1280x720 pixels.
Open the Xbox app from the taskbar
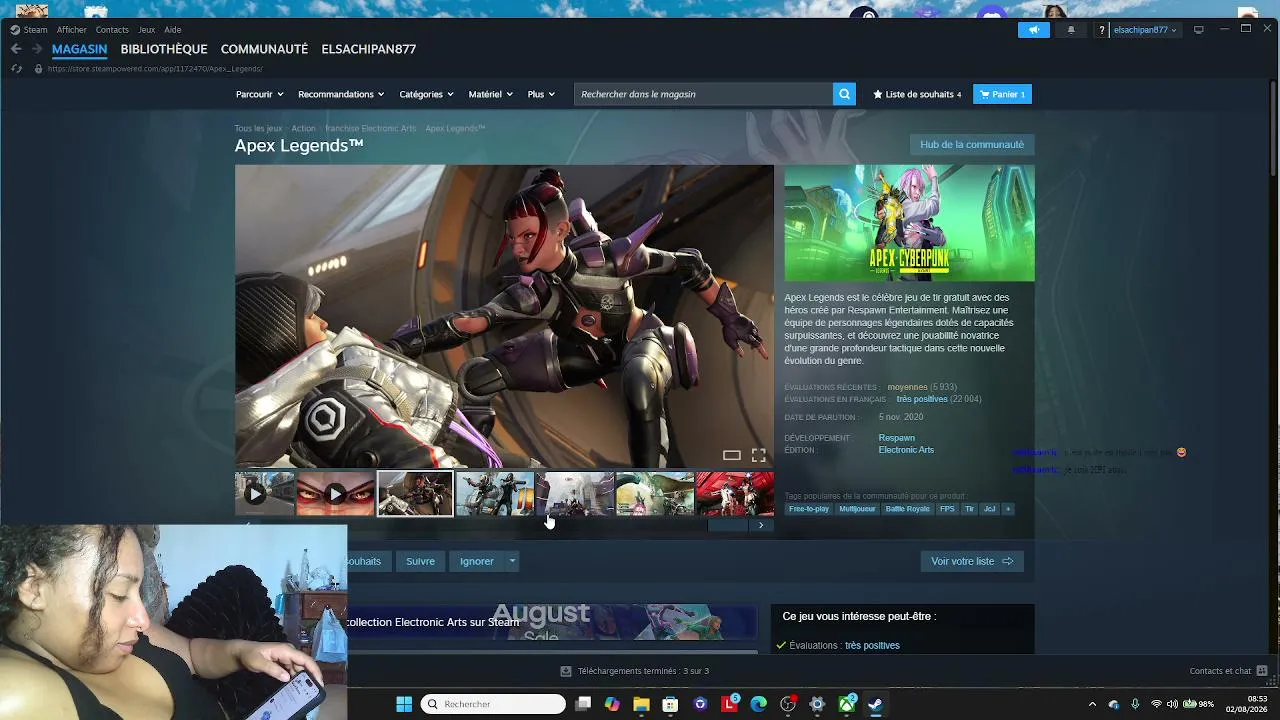coord(847,704)
